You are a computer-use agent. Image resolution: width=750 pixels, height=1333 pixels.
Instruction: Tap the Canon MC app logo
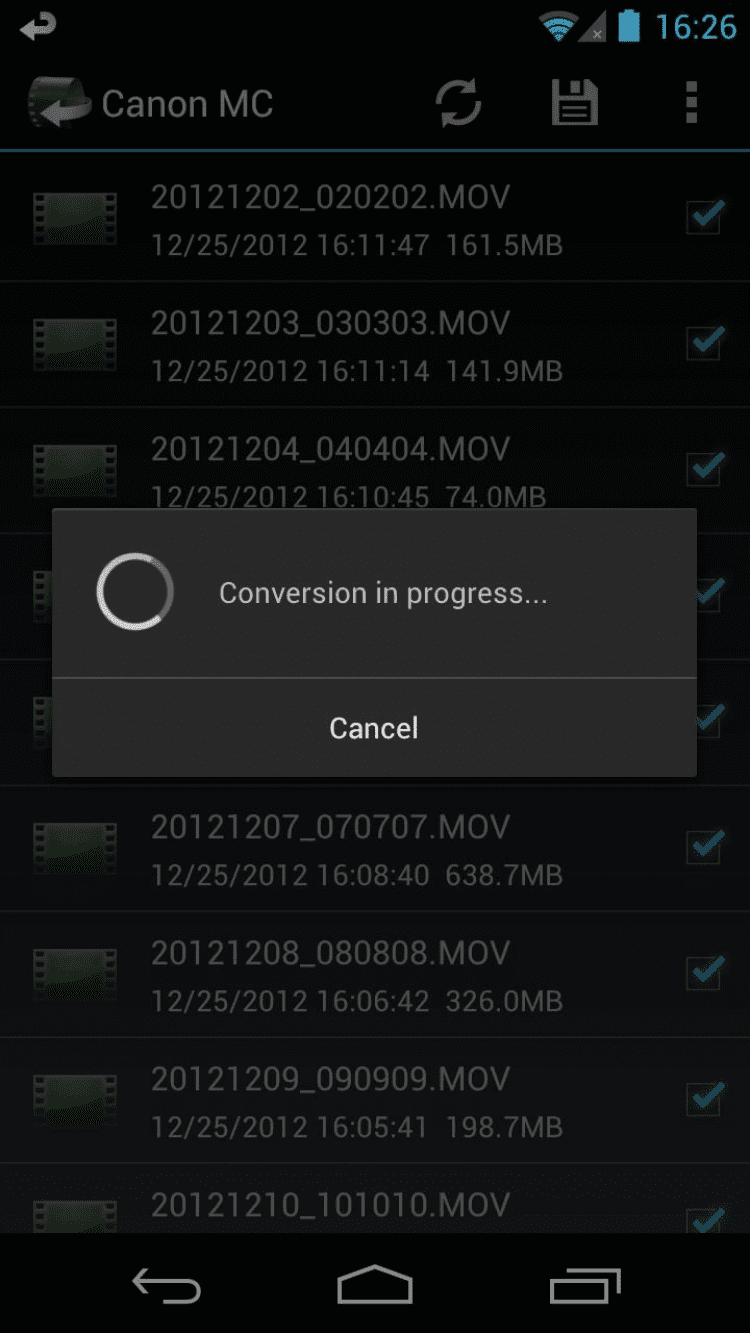point(59,103)
